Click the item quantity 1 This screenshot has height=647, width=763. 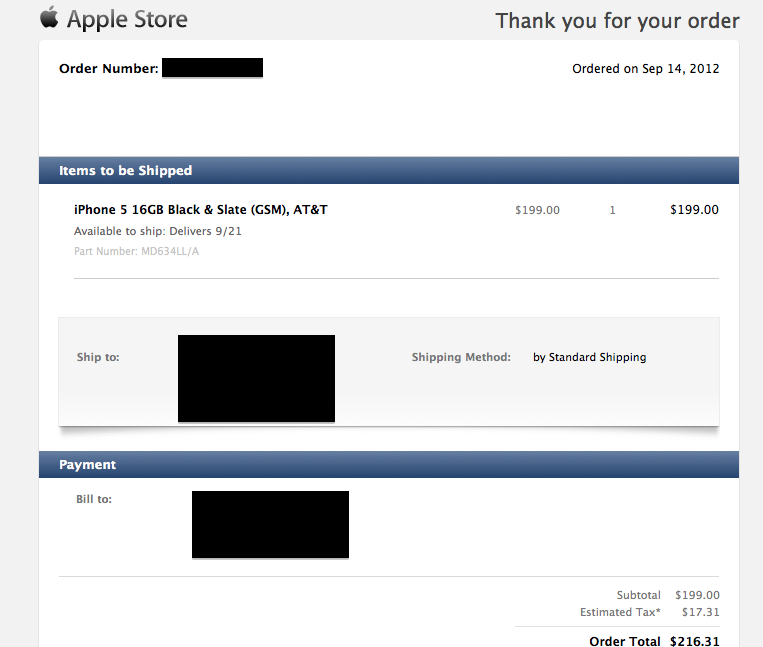[x=613, y=210]
